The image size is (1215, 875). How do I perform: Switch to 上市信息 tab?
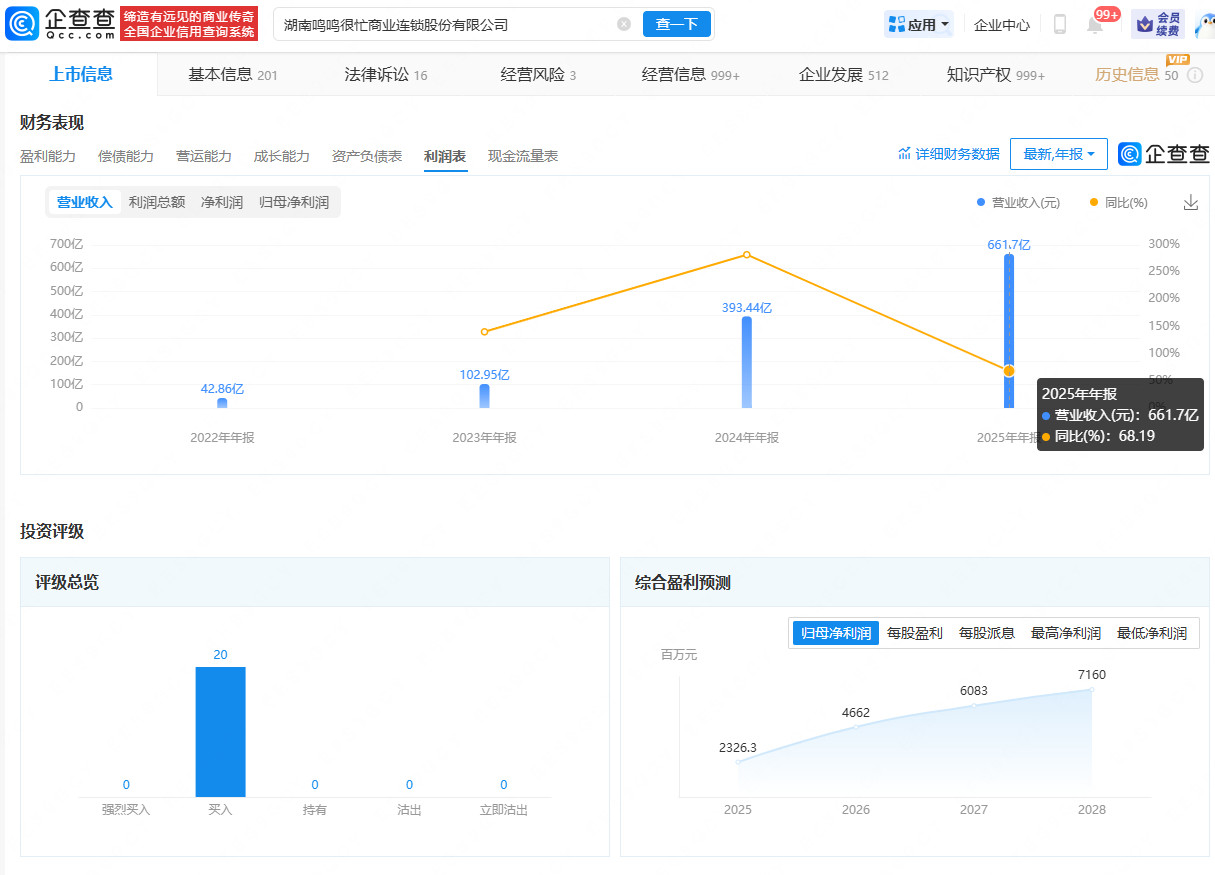81,74
